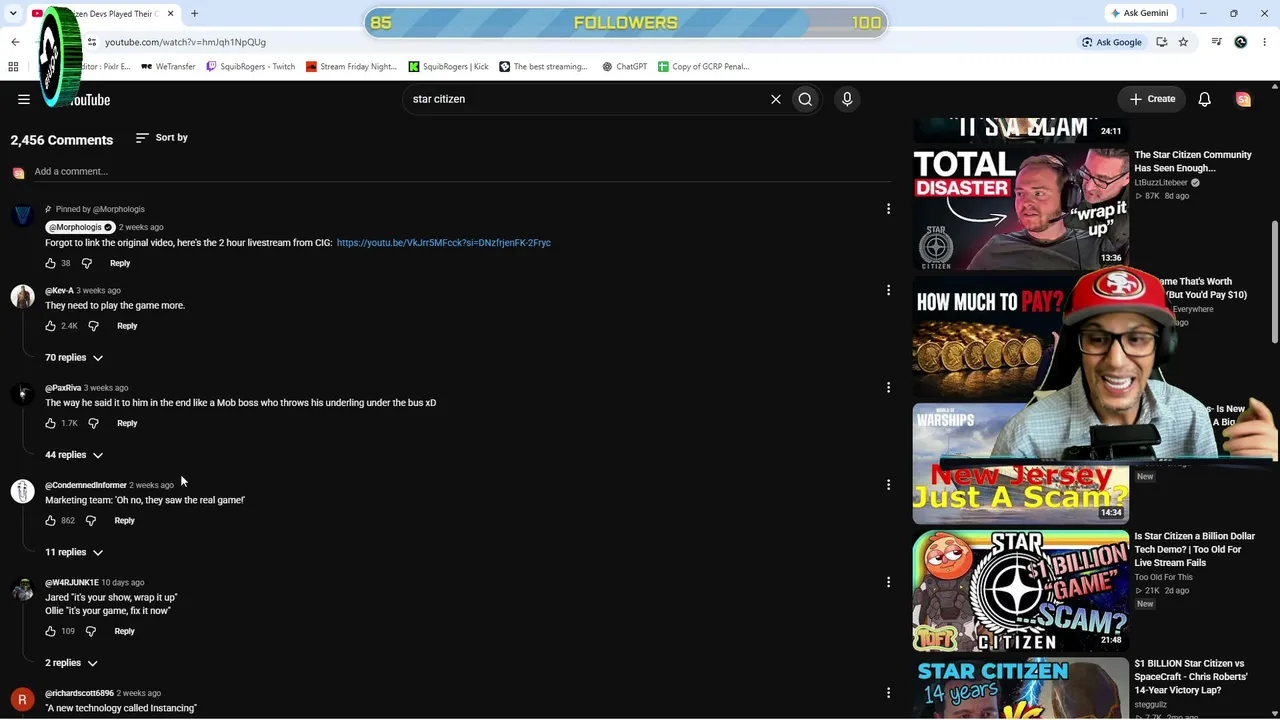Open @Kev-A channel link
Viewport: 1280px width, 720px height.
point(59,291)
